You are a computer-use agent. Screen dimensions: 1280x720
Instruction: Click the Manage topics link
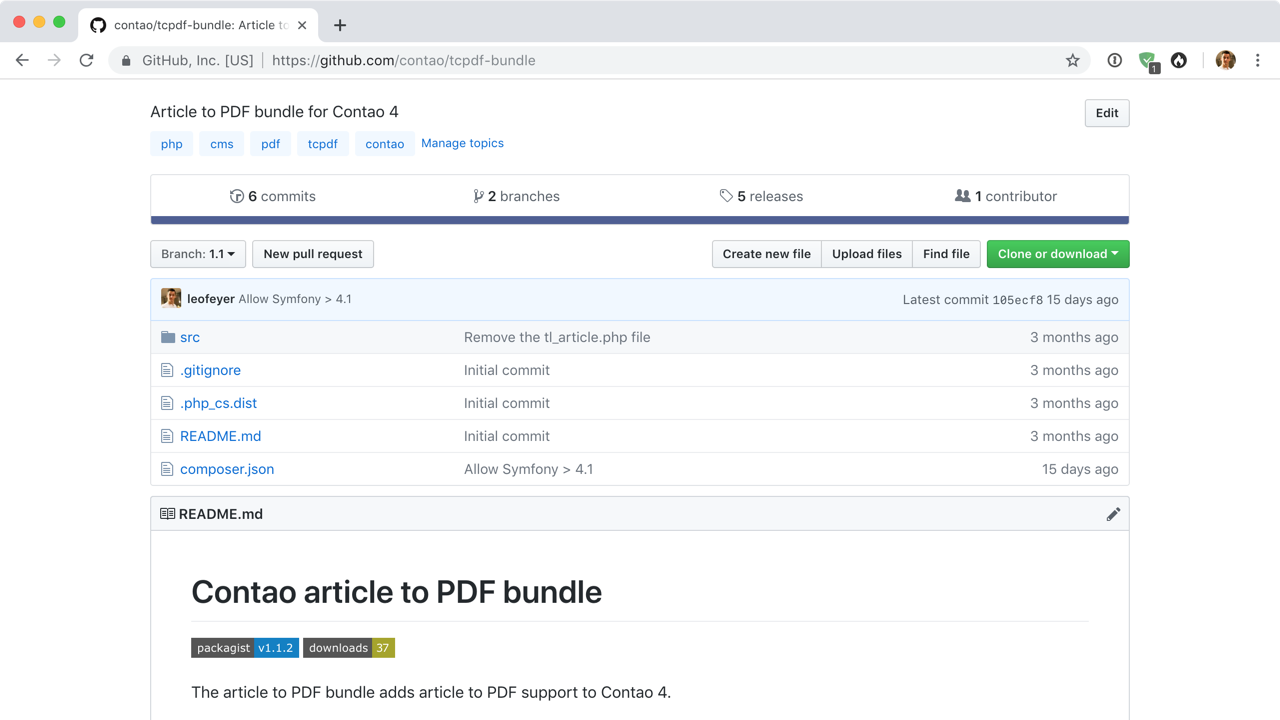tap(462, 143)
